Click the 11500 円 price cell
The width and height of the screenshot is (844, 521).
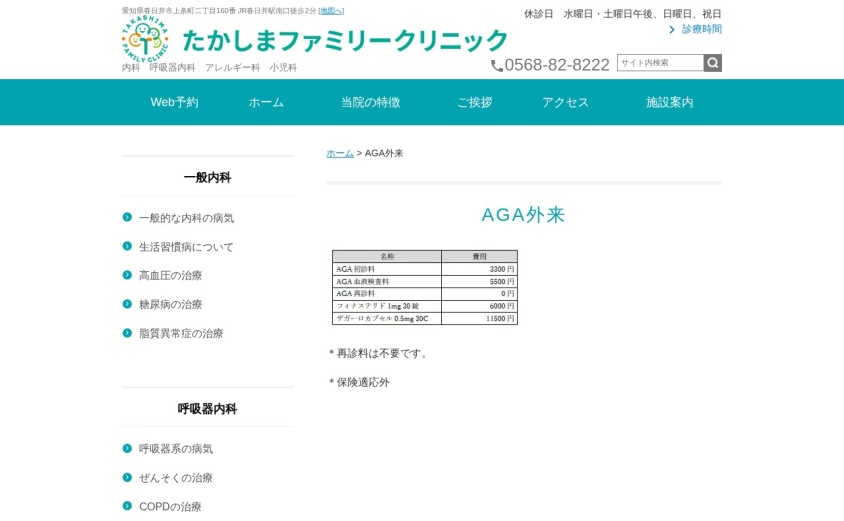480,319
